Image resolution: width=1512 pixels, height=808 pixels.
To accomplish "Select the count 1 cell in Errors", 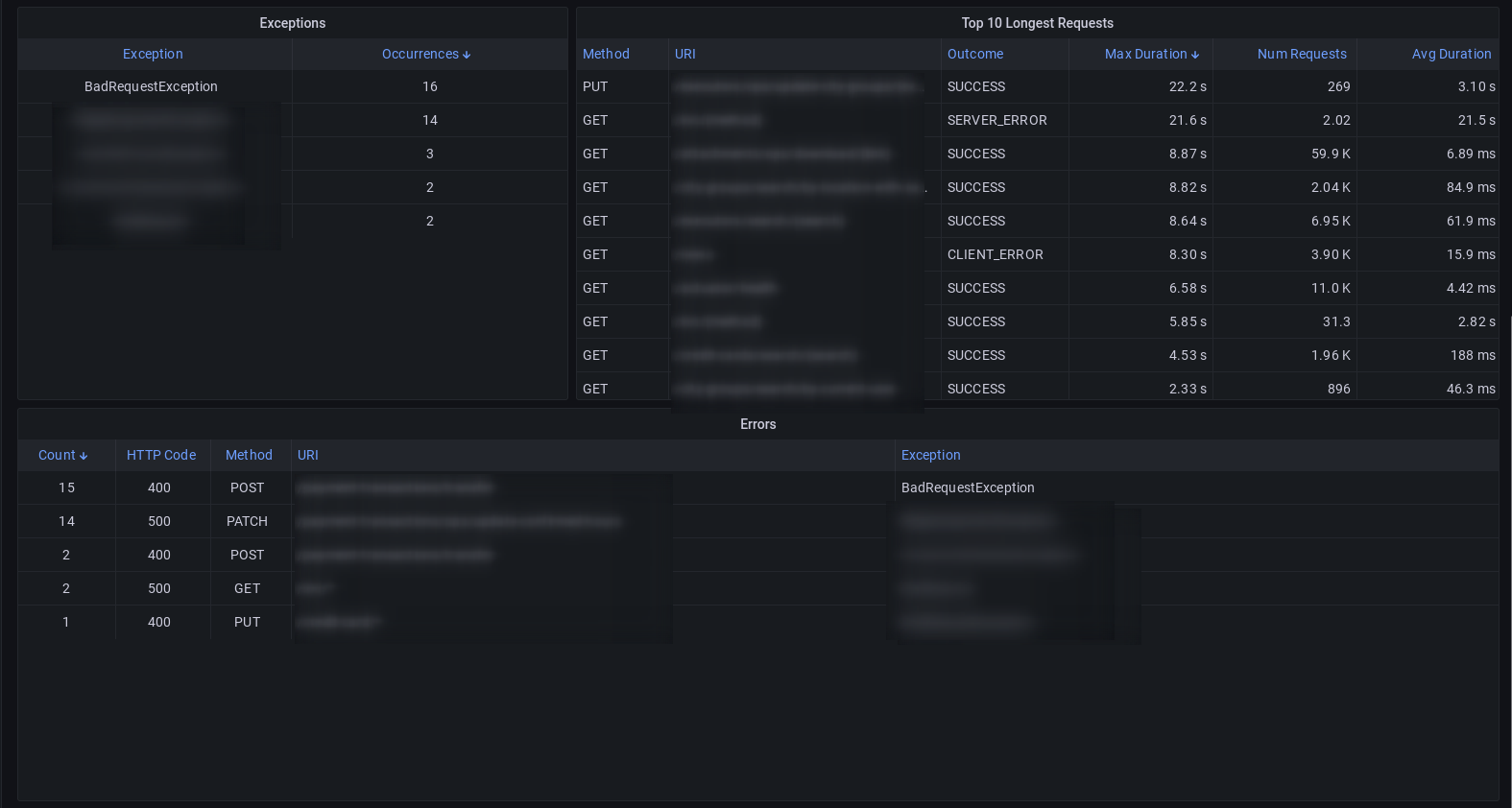I will (x=66, y=622).
